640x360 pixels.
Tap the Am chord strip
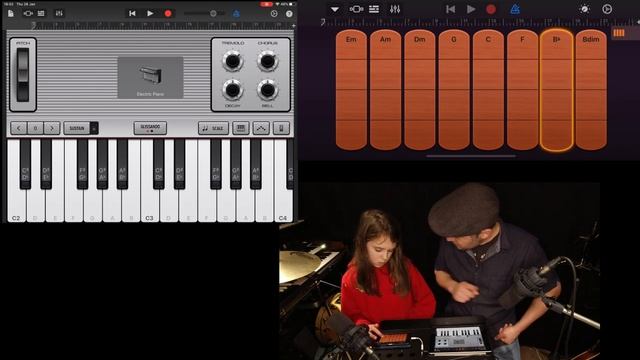coord(385,90)
